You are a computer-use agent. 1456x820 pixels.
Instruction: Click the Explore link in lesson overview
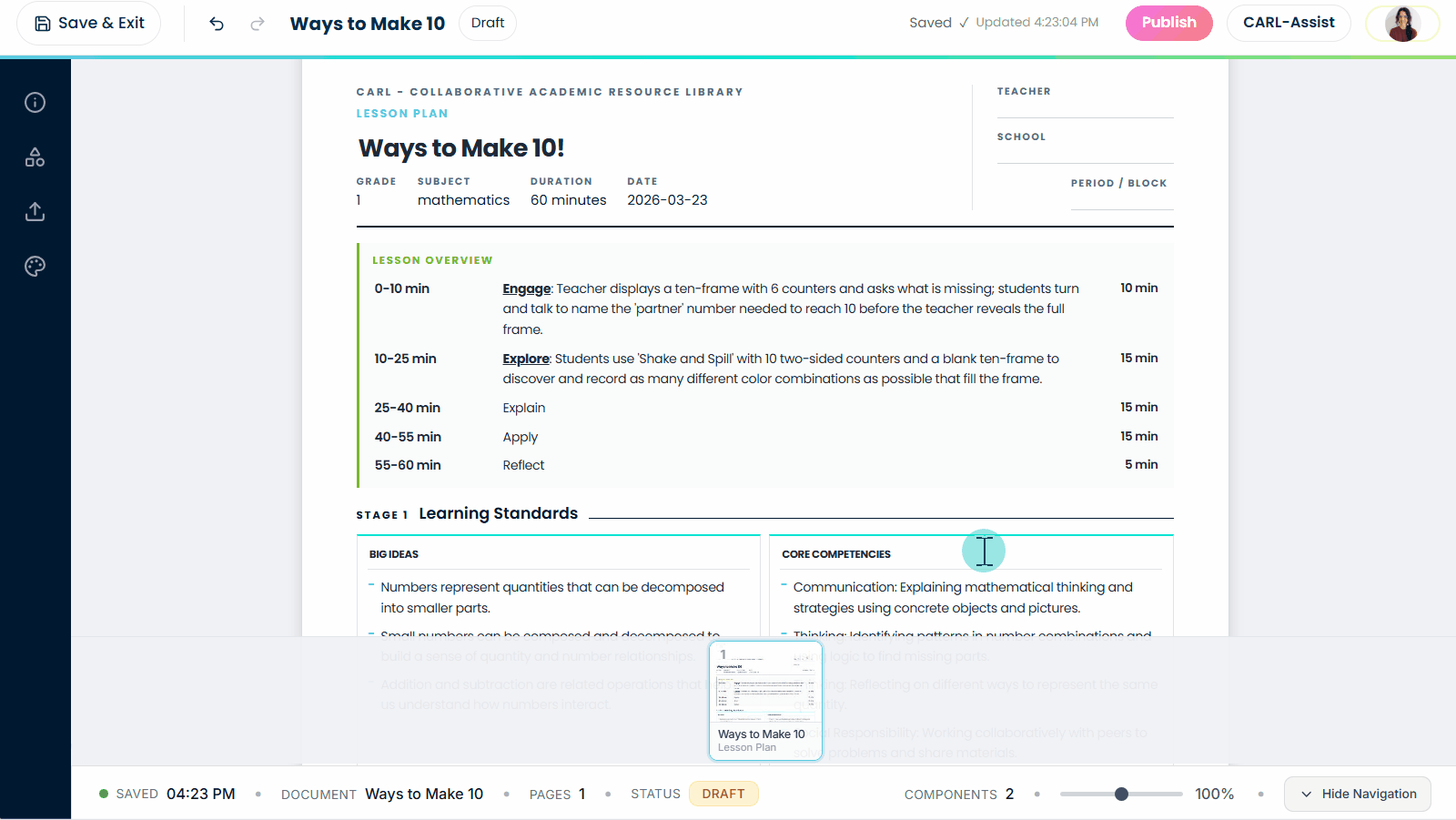526,359
